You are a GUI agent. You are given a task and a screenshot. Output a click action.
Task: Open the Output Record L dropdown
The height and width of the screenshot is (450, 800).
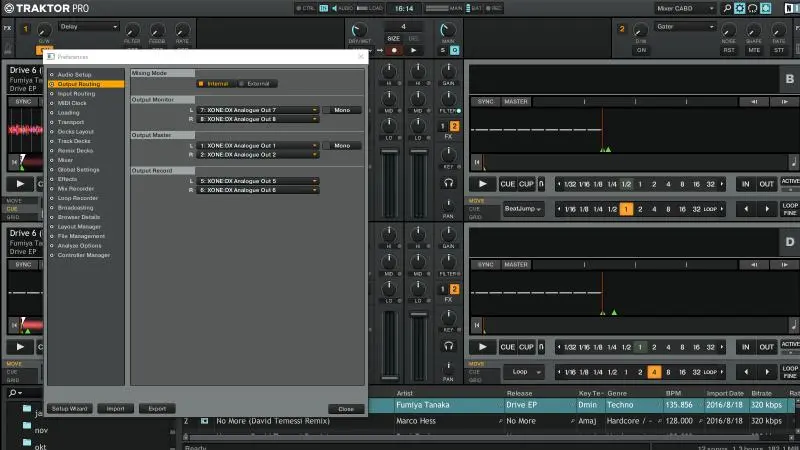pos(258,181)
